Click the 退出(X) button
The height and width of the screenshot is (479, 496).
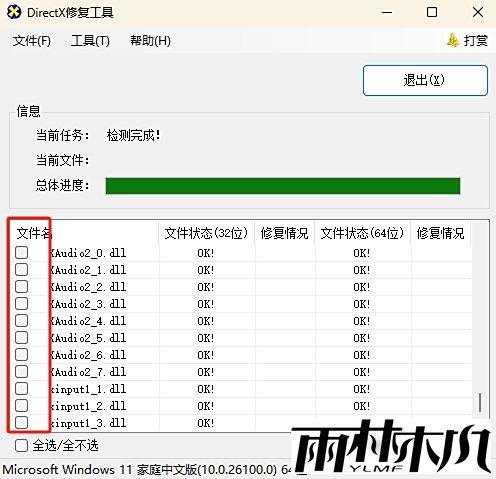coord(425,80)
